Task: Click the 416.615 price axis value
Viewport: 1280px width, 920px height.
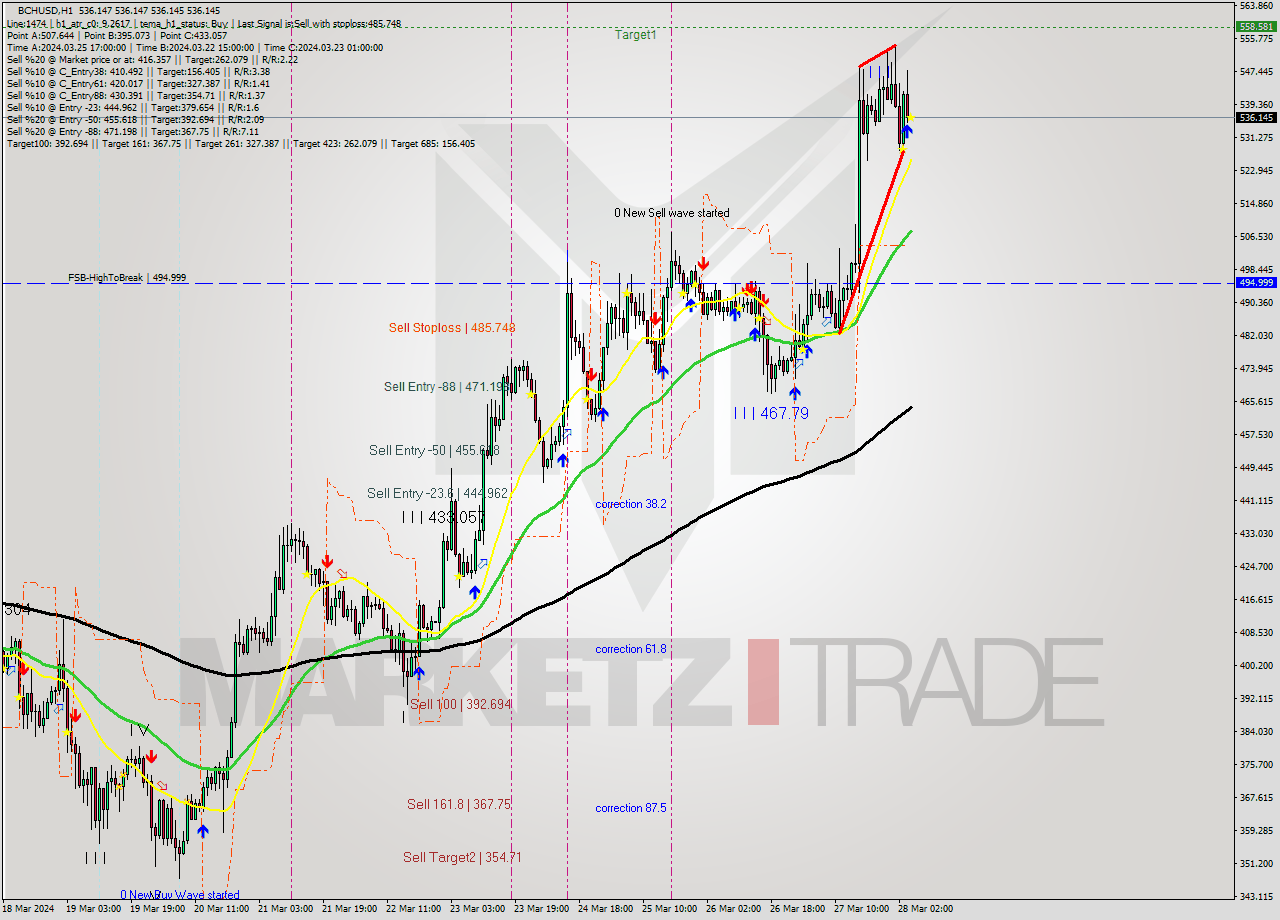Action: click(x=1256, y=599)
